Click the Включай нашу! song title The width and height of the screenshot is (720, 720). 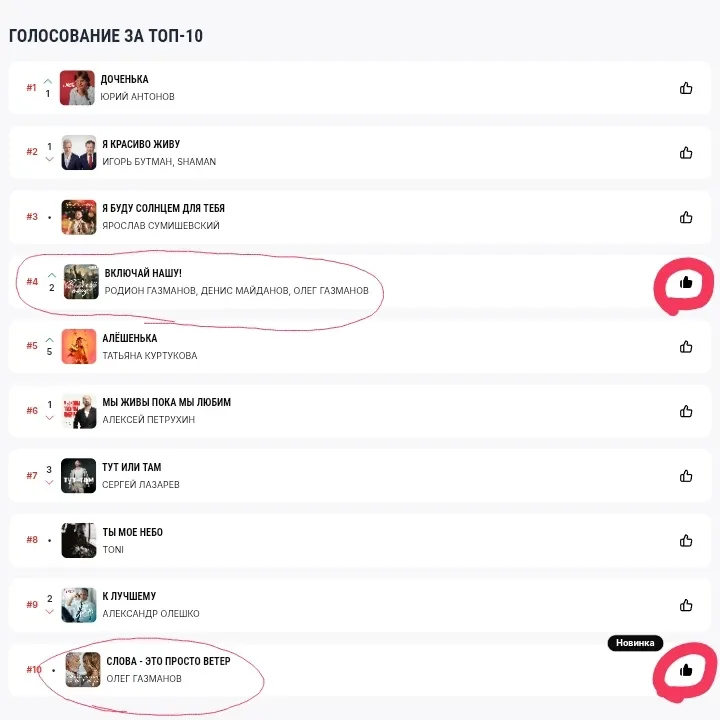click(x=143, y=273)
